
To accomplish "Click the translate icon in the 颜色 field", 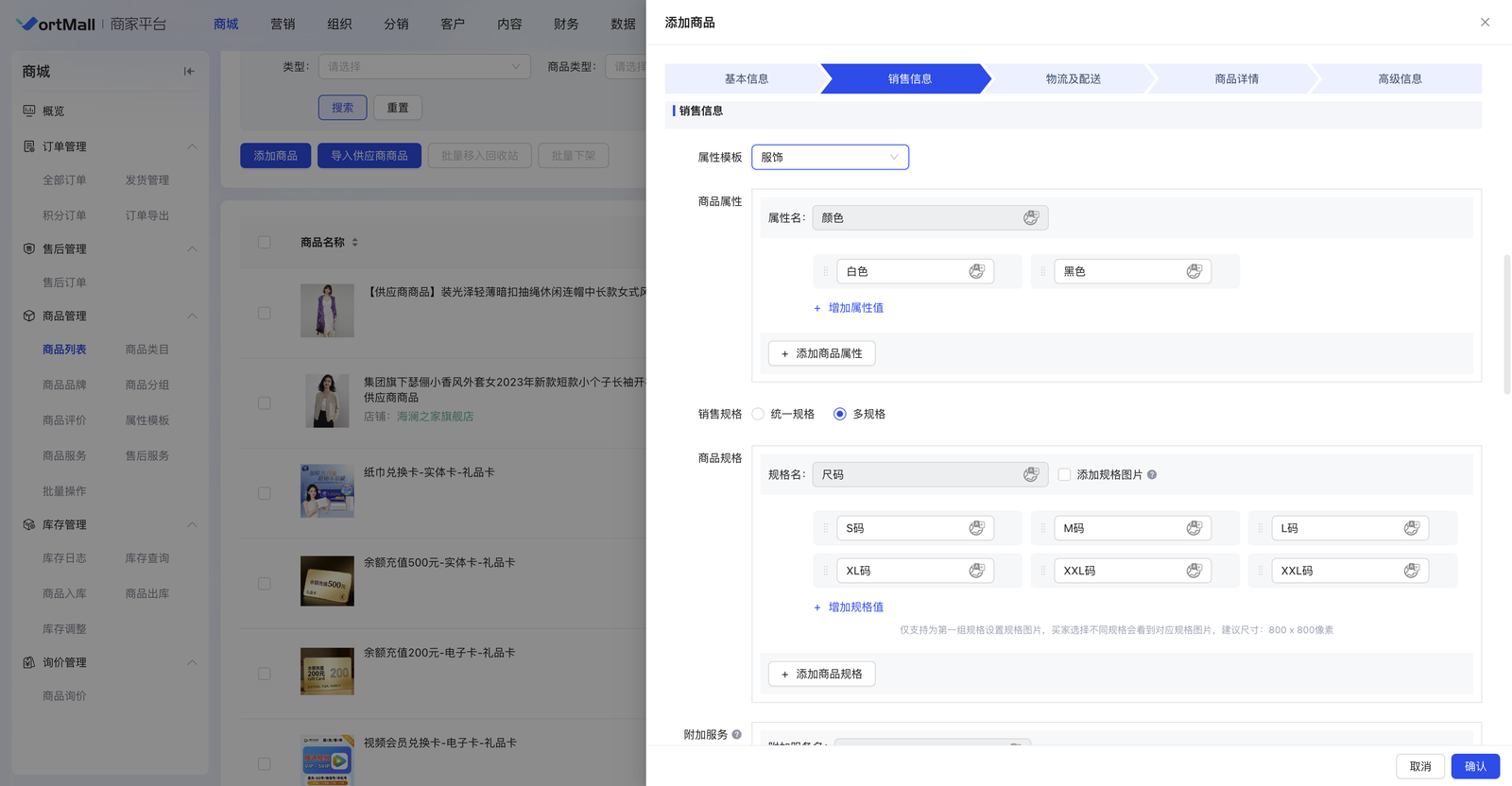I will pyautogui.click(x=1030, y=218).
